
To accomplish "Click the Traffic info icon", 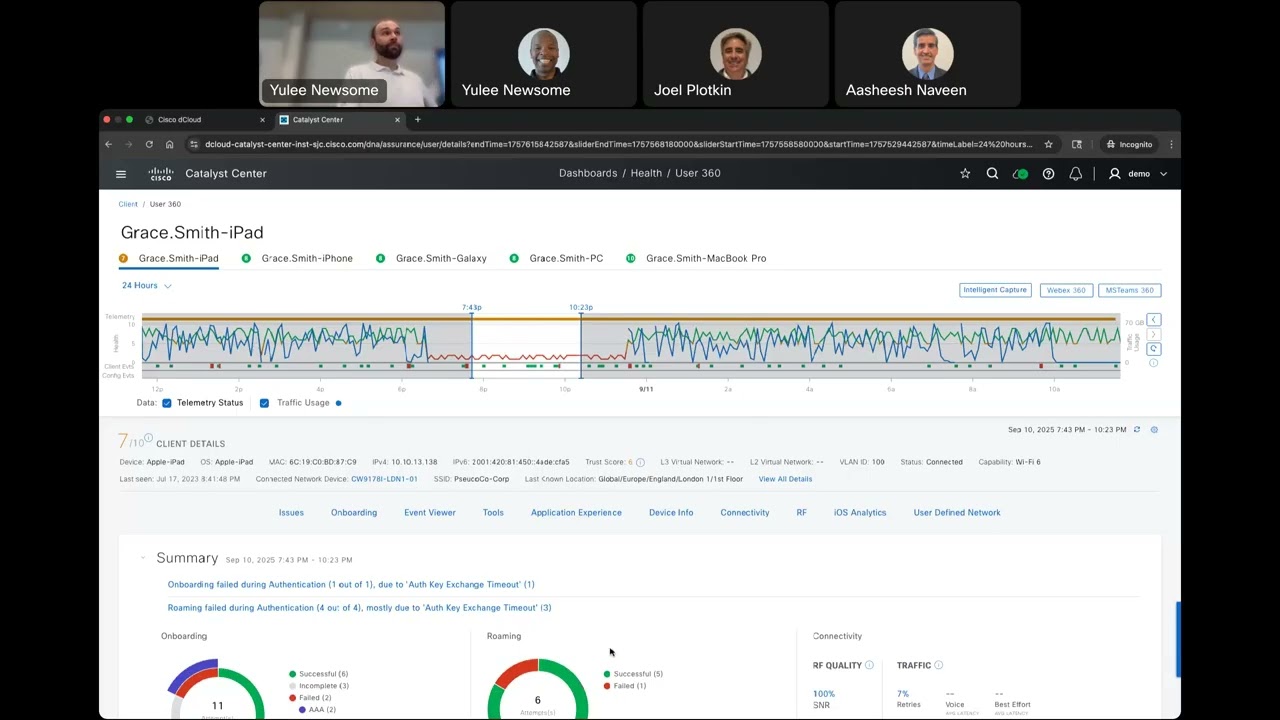I will coord(938,665).
